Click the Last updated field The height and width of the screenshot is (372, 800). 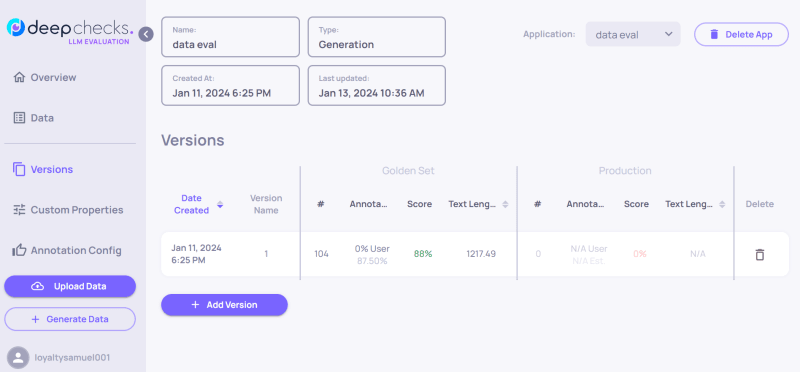coord(377,85)
